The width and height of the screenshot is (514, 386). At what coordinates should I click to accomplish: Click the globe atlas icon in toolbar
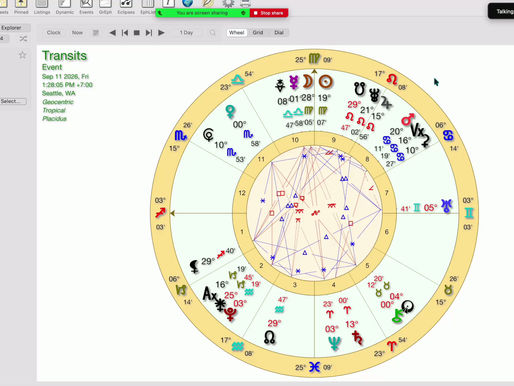(x=188, y=3)
